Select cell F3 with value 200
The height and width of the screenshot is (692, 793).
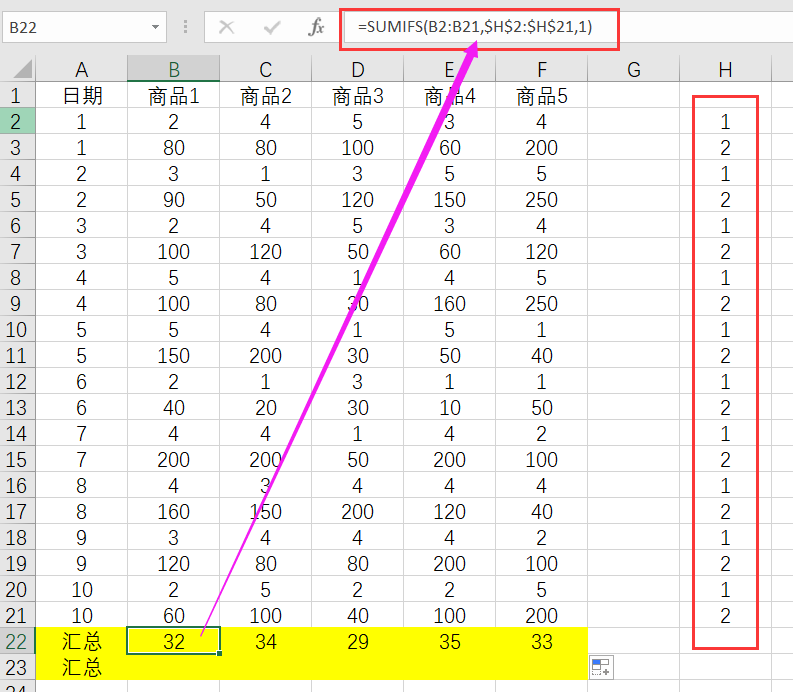(542, 147)
